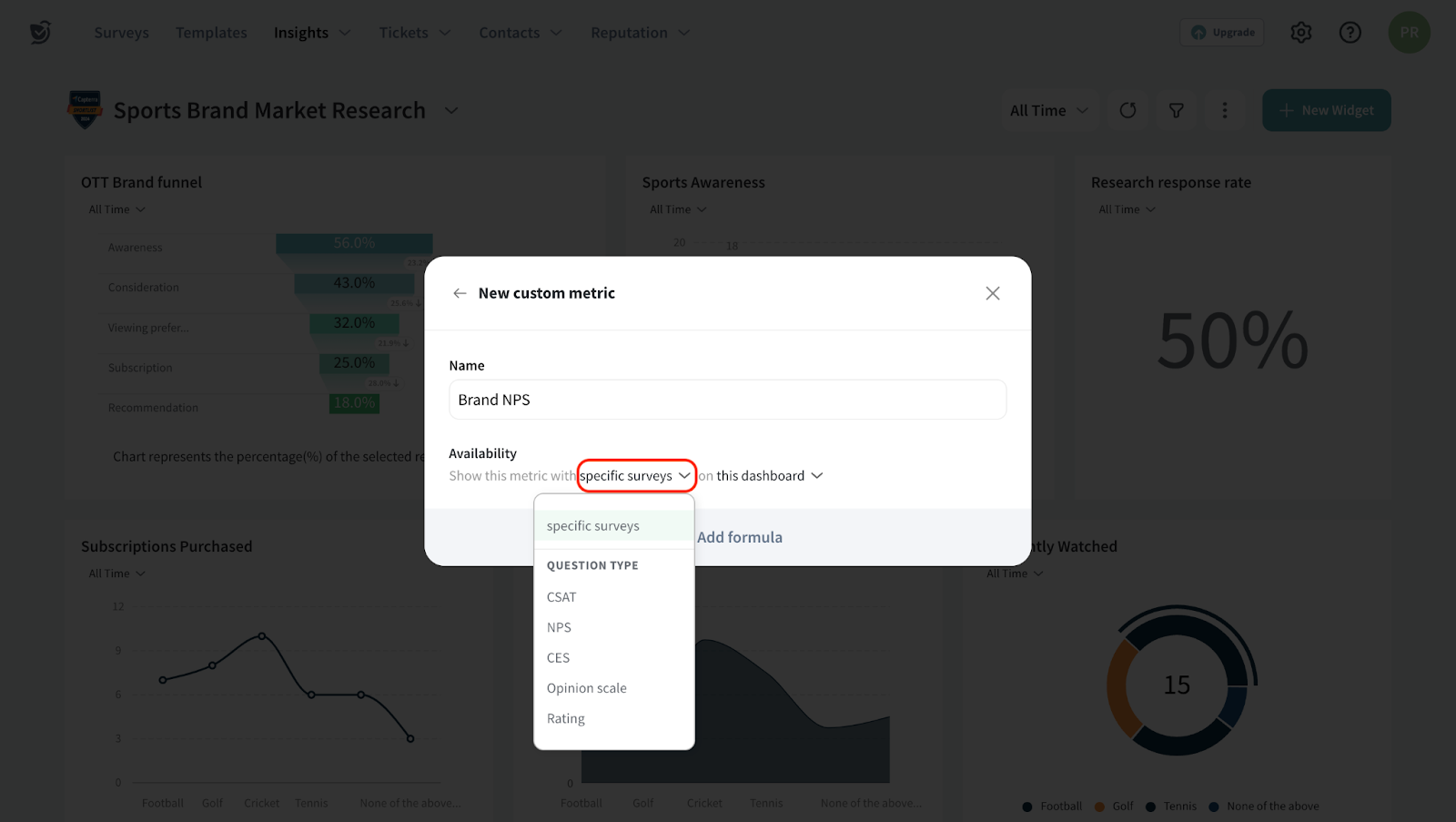Expand the Tickets menu
1456x822 pixels.
click(415, 33)
